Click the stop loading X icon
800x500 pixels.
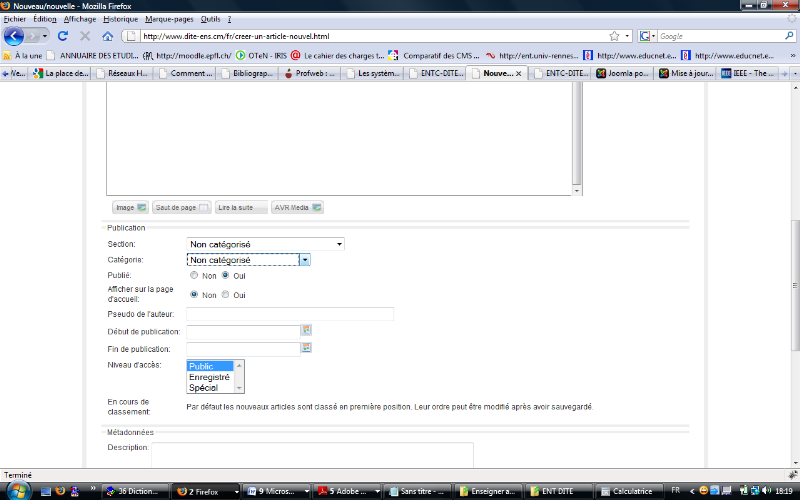coord(85,36)
